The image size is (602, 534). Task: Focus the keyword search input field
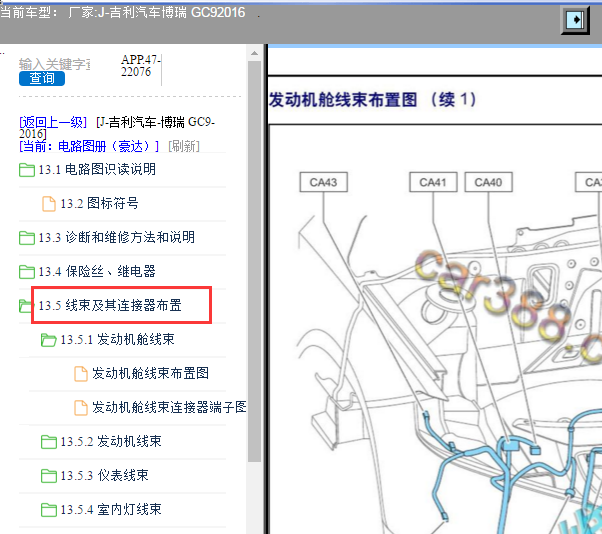point(55,64)
